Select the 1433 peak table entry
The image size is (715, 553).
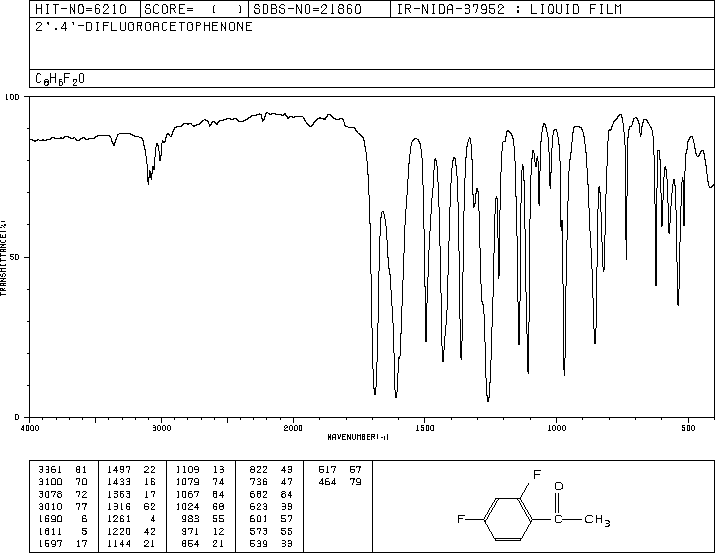tap(131, 482)
